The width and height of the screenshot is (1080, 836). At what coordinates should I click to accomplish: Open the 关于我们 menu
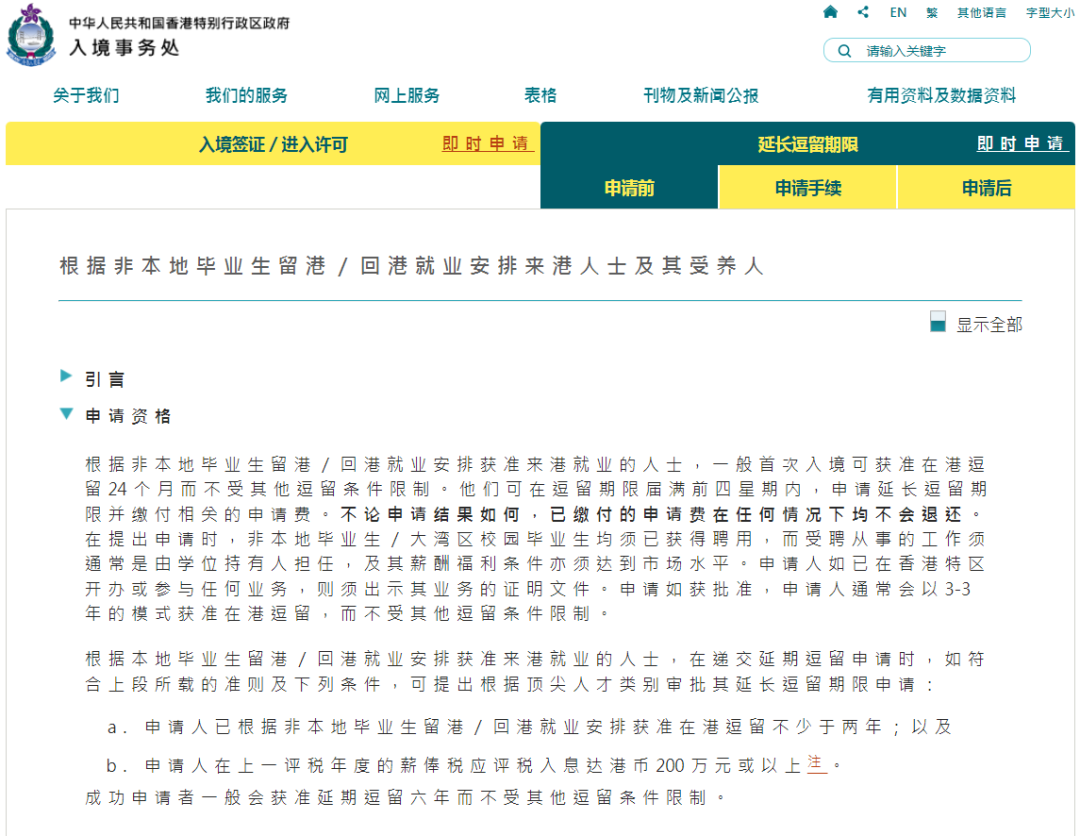coord(86,96)
